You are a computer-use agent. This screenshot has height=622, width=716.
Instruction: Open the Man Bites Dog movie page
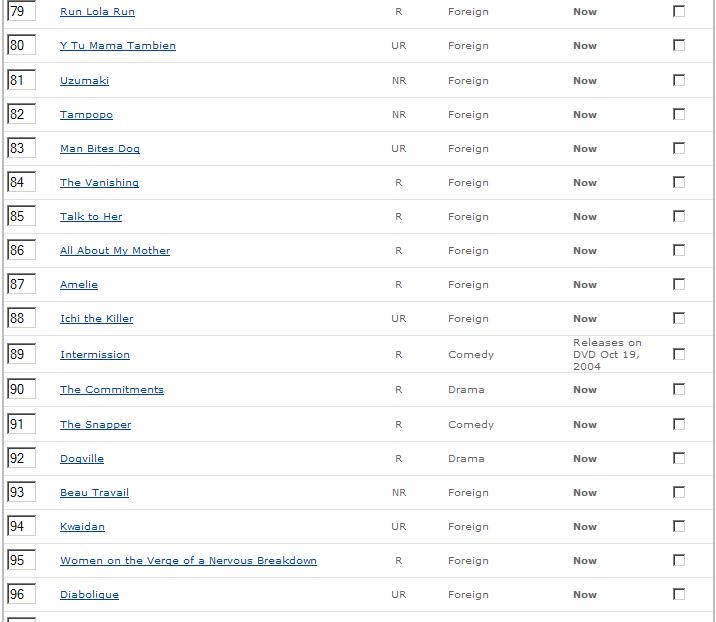100,149
